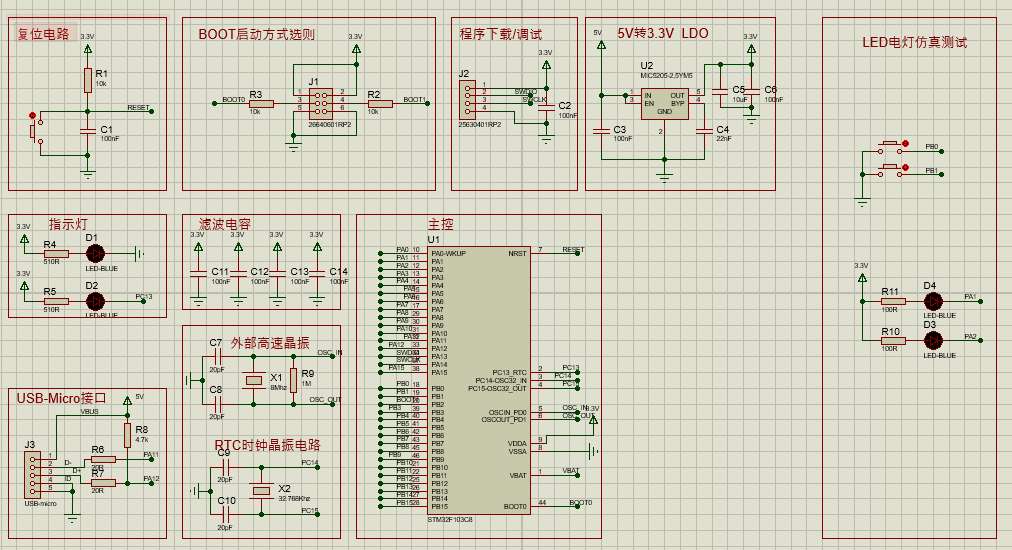Select the 5V power terminal in the LDO block

pos(601,45)
